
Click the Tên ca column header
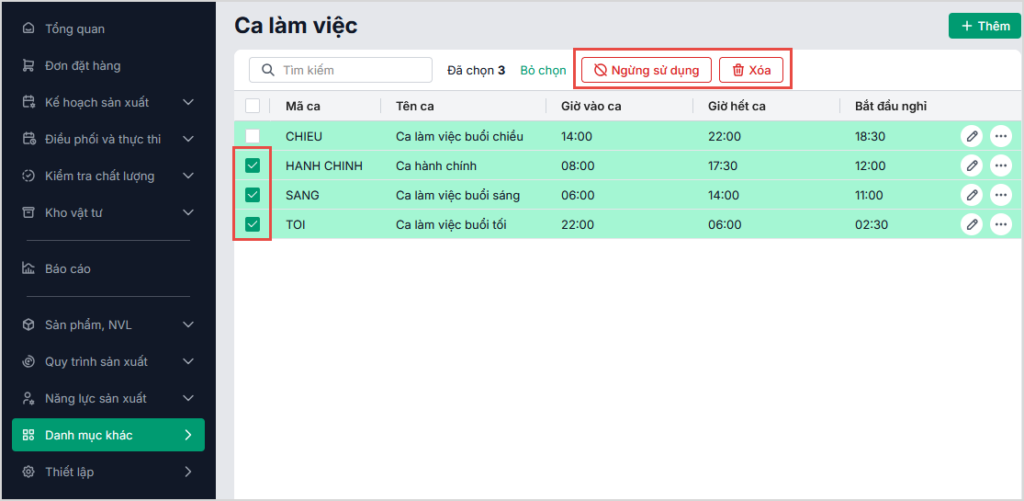coord(415,106)
